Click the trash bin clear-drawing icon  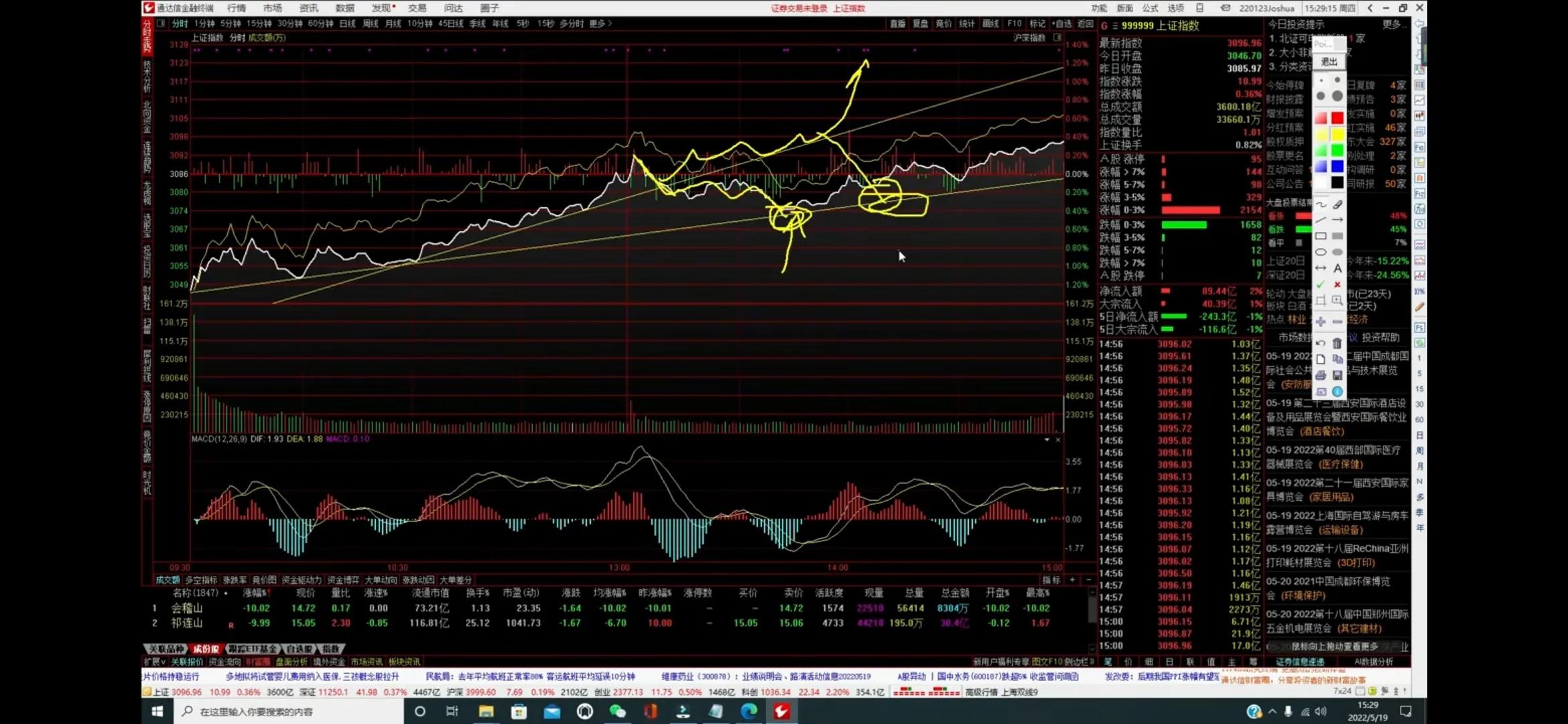click(x=1337, y=343)
